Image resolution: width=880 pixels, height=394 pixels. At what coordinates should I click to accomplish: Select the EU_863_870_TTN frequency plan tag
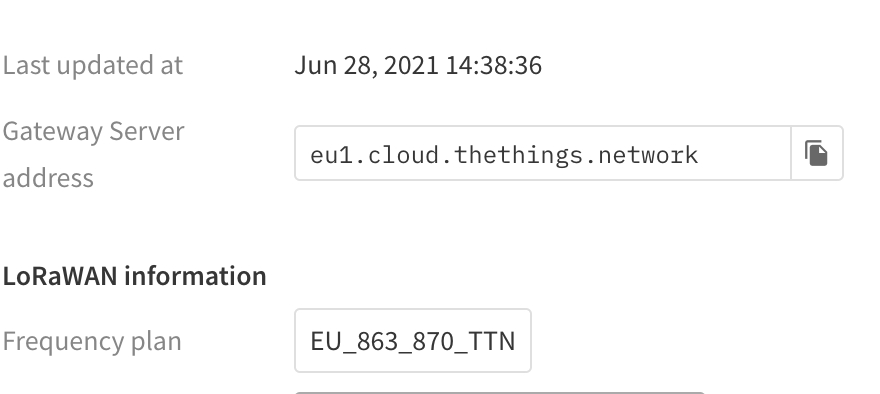tap(412, 341)
